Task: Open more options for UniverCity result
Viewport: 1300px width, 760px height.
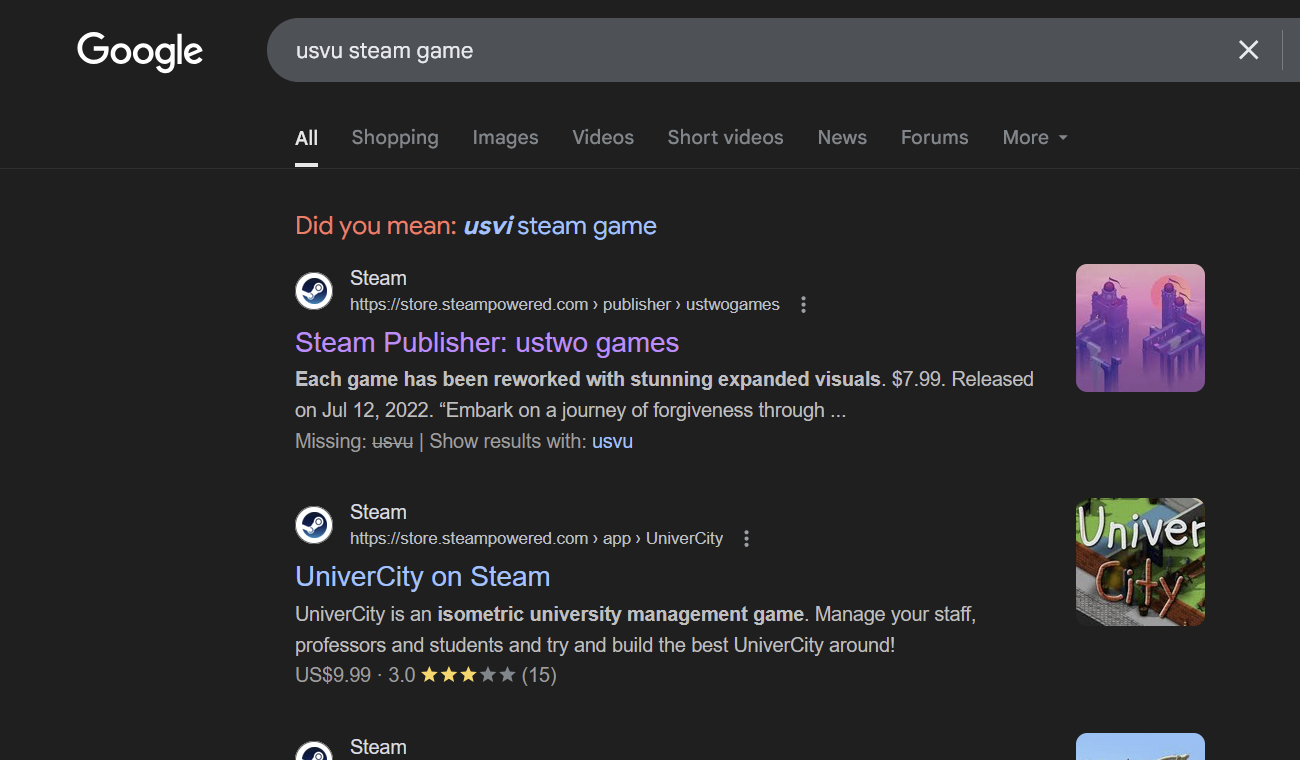Action: pyautogui.click(x=746, y=539)
